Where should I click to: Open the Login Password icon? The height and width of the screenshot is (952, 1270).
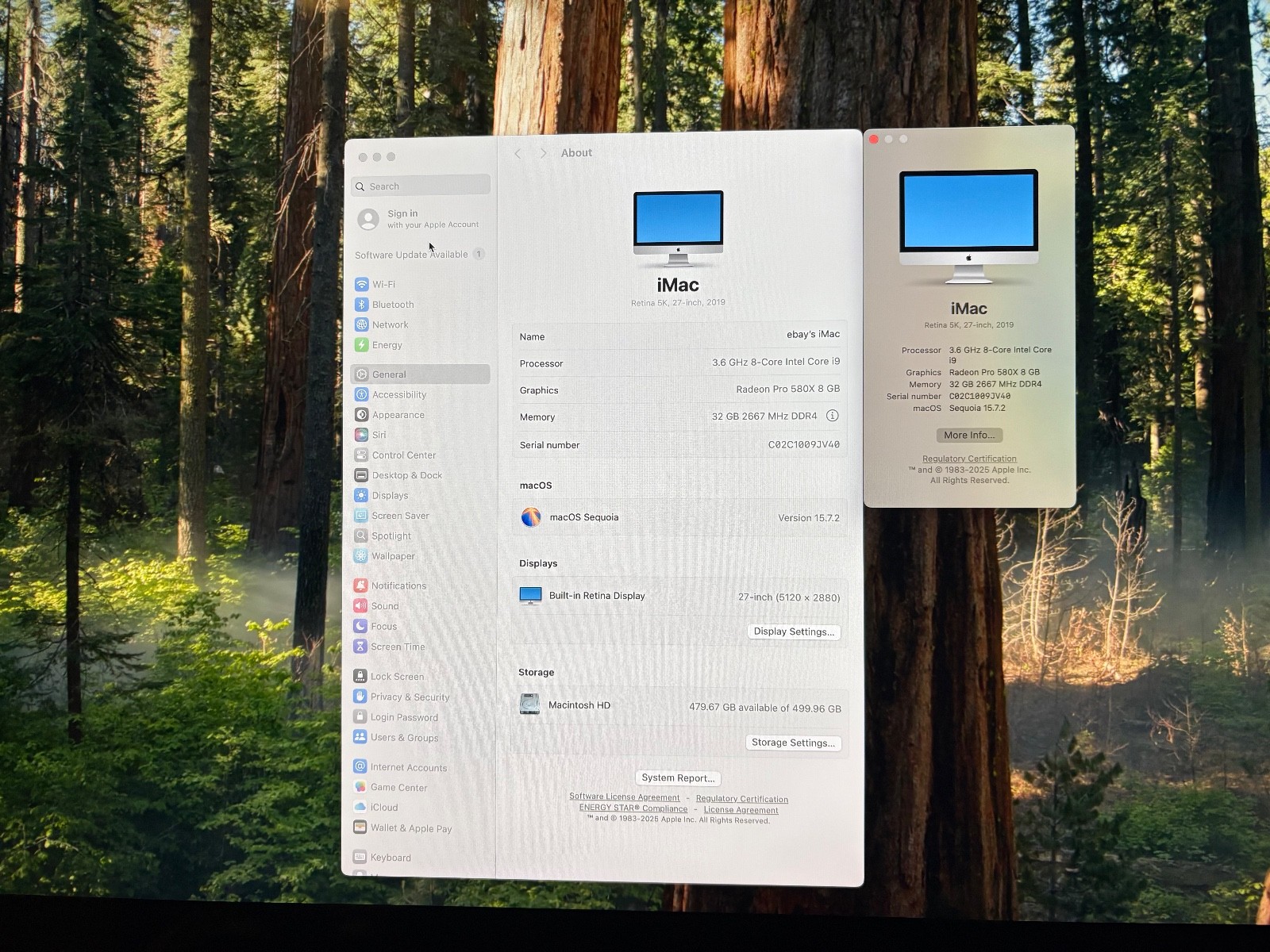[360, 716]
